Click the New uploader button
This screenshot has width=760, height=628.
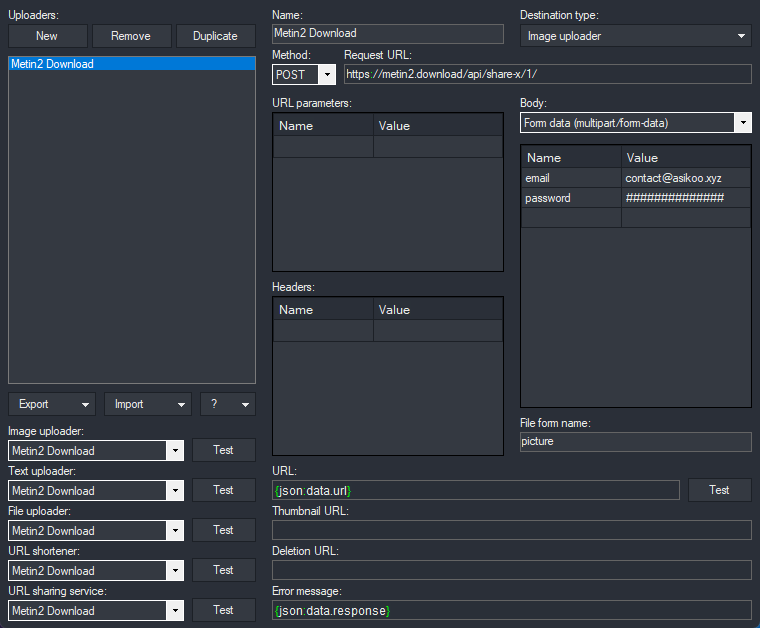pos(48,36)
